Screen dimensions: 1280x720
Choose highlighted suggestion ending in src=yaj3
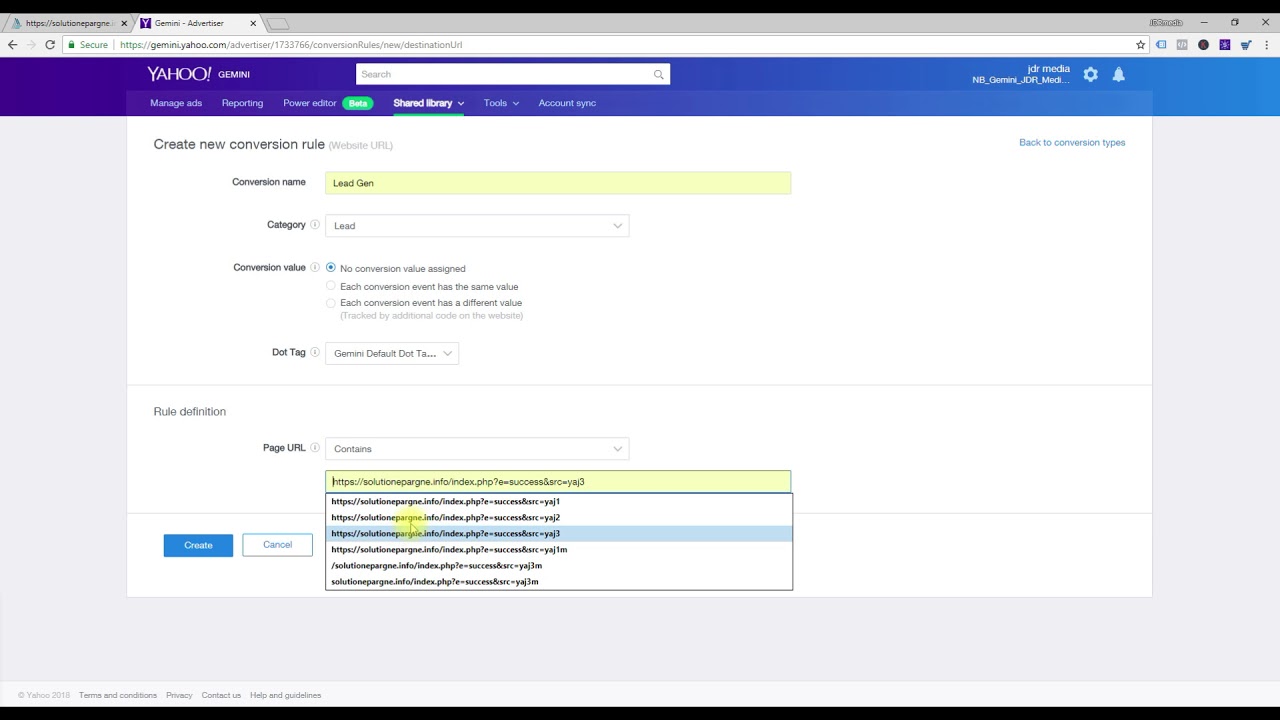pyautogui.click(x=558, y=533)
